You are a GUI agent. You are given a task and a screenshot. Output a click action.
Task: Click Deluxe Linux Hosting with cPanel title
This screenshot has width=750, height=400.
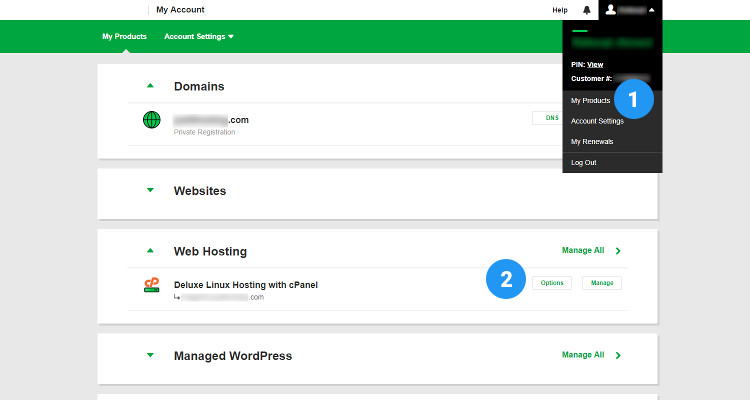(x=246, y=285)
